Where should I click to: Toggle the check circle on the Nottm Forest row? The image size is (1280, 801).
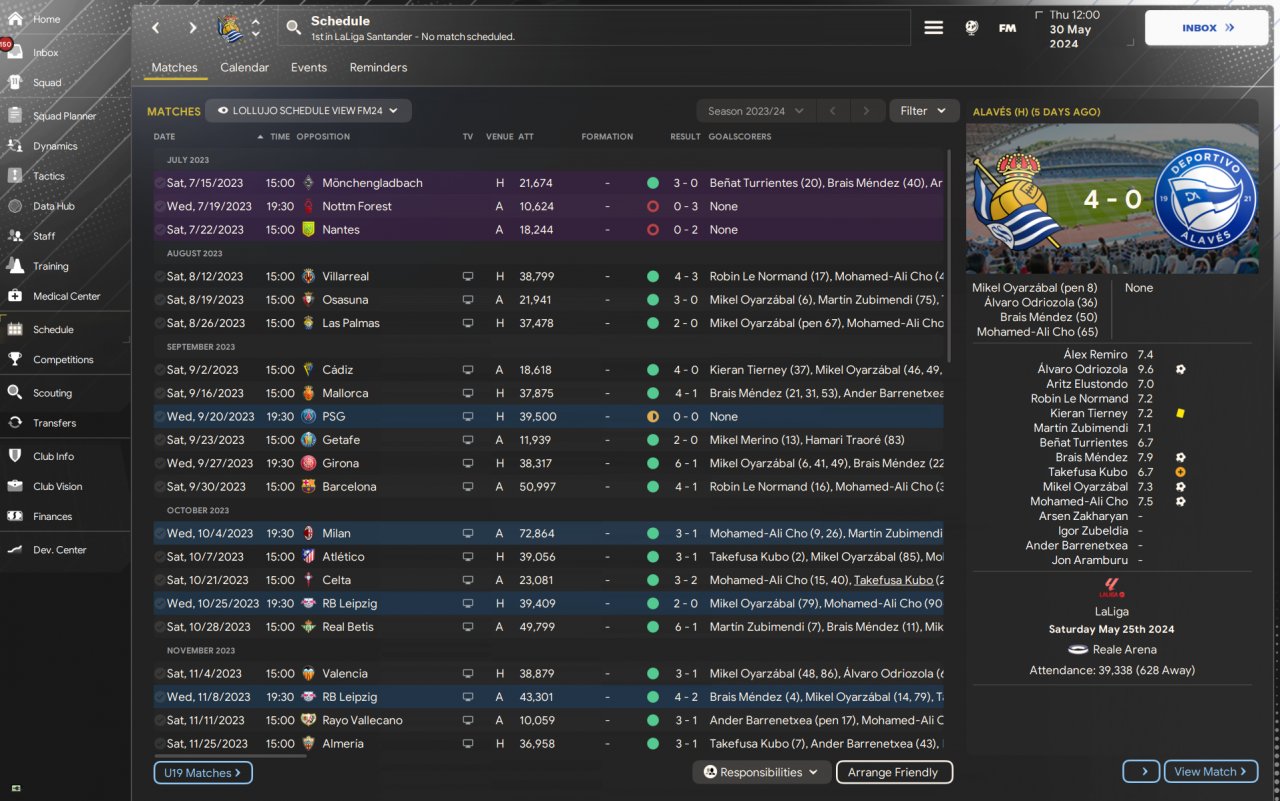coord(159,206)
